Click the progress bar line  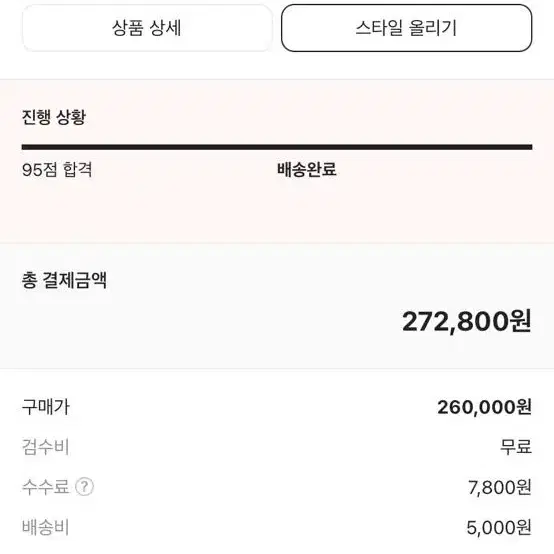[277, 147]
